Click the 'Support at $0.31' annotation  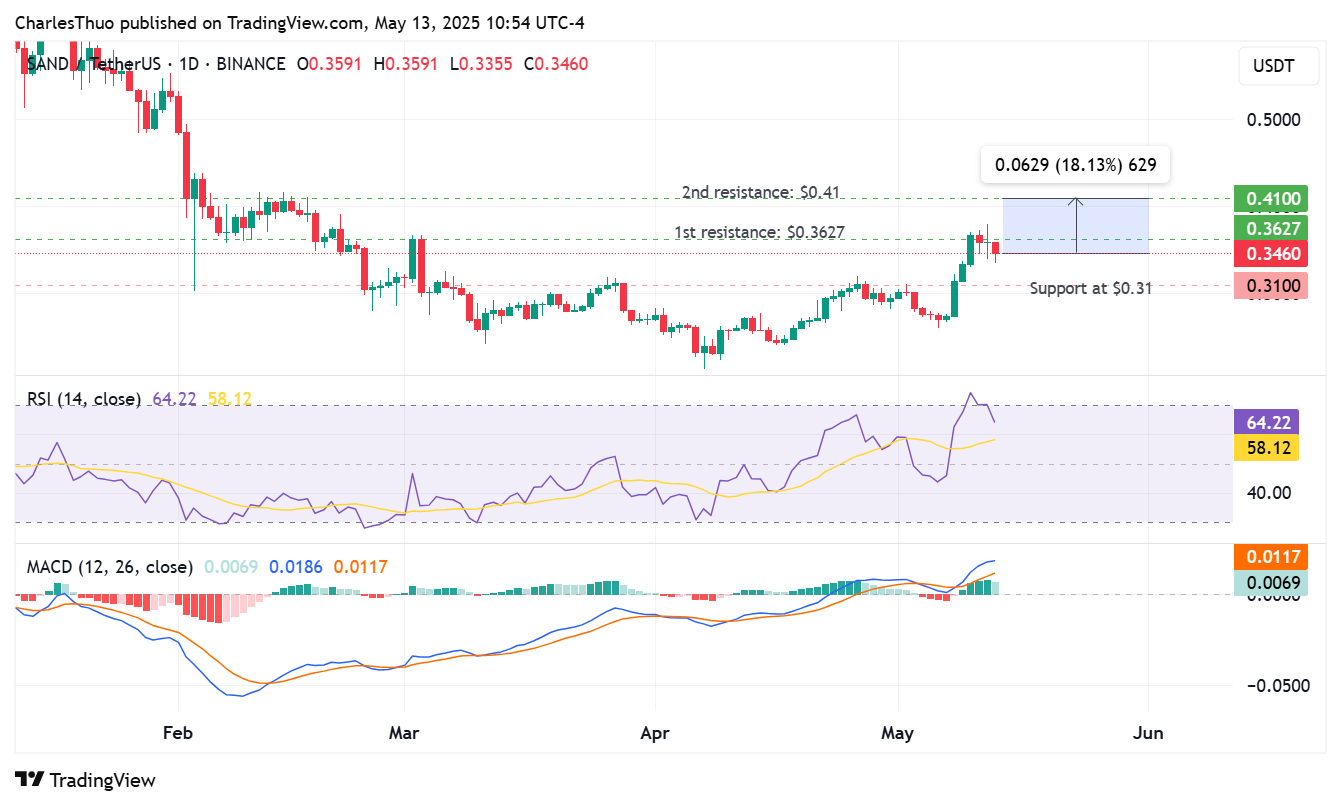click(x=1090, y=288)
